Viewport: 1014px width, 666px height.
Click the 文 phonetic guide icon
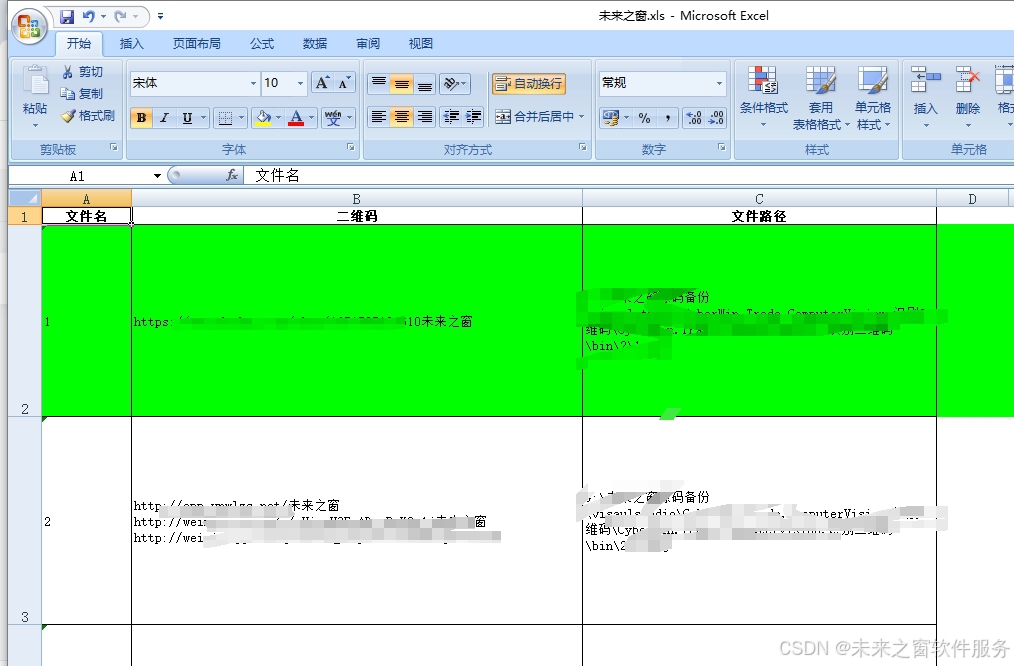333,118
